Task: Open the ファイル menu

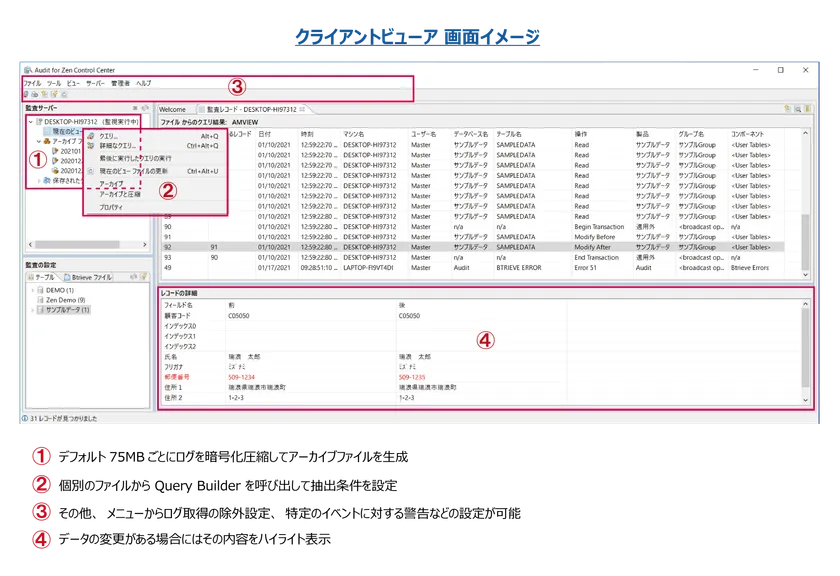Action: point(32,83)
